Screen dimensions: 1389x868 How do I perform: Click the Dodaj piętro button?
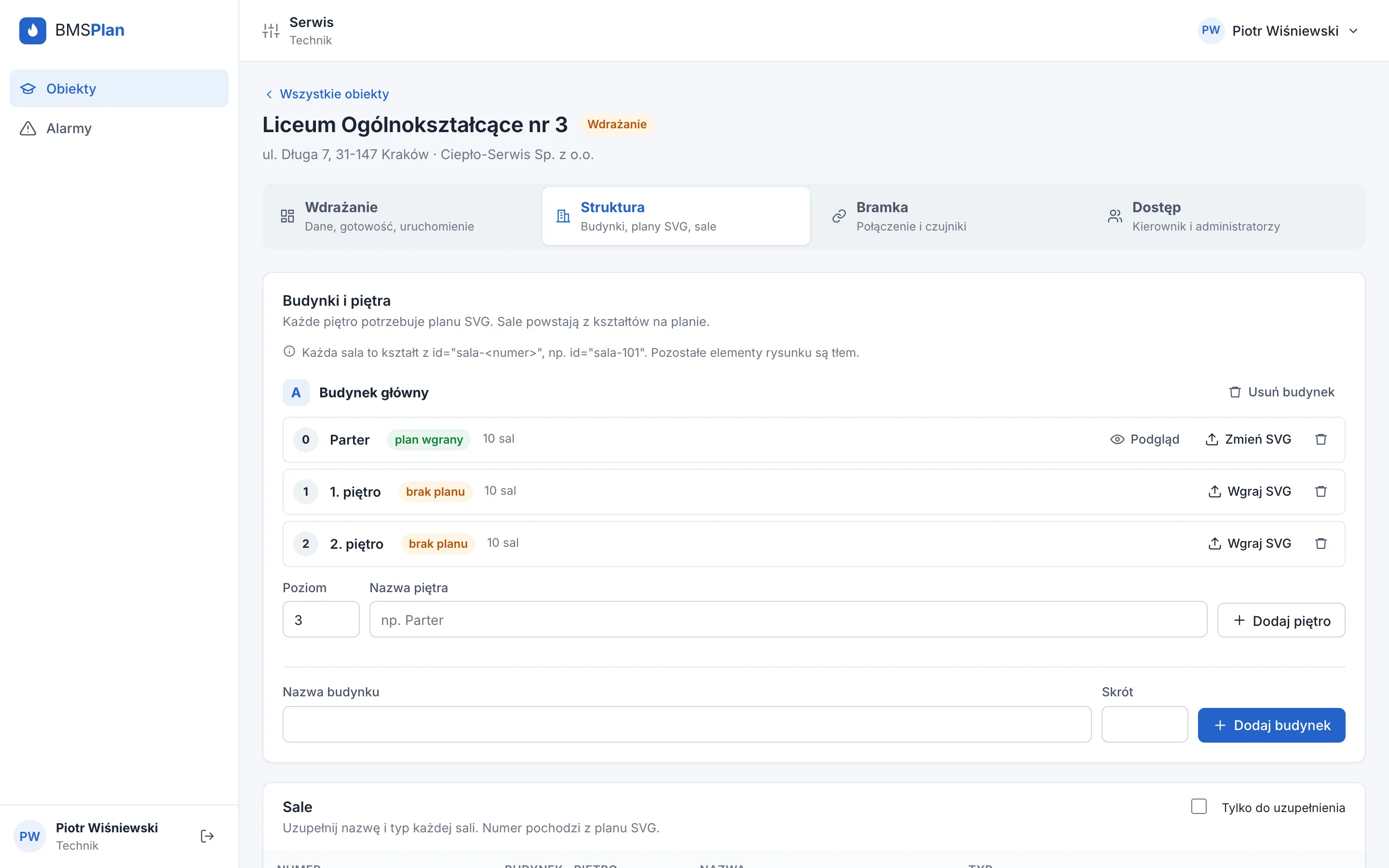[1281, 620]
